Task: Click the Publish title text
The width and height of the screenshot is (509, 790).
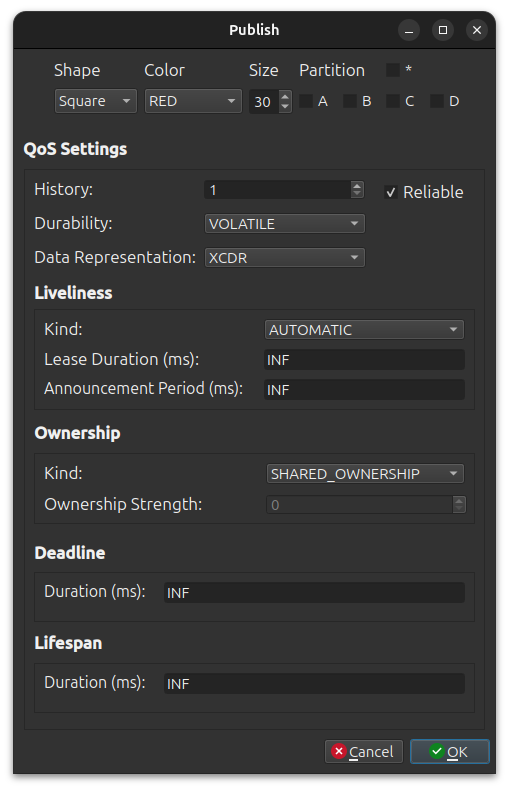Action: pos(254,30)
